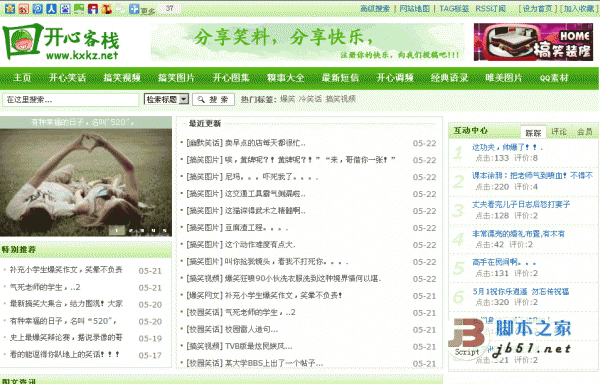The width and height of the screenshot is (600, 384).
Task: Open ranked article 5月1祝你乐逍遥
Action: [x=520, y=291]
